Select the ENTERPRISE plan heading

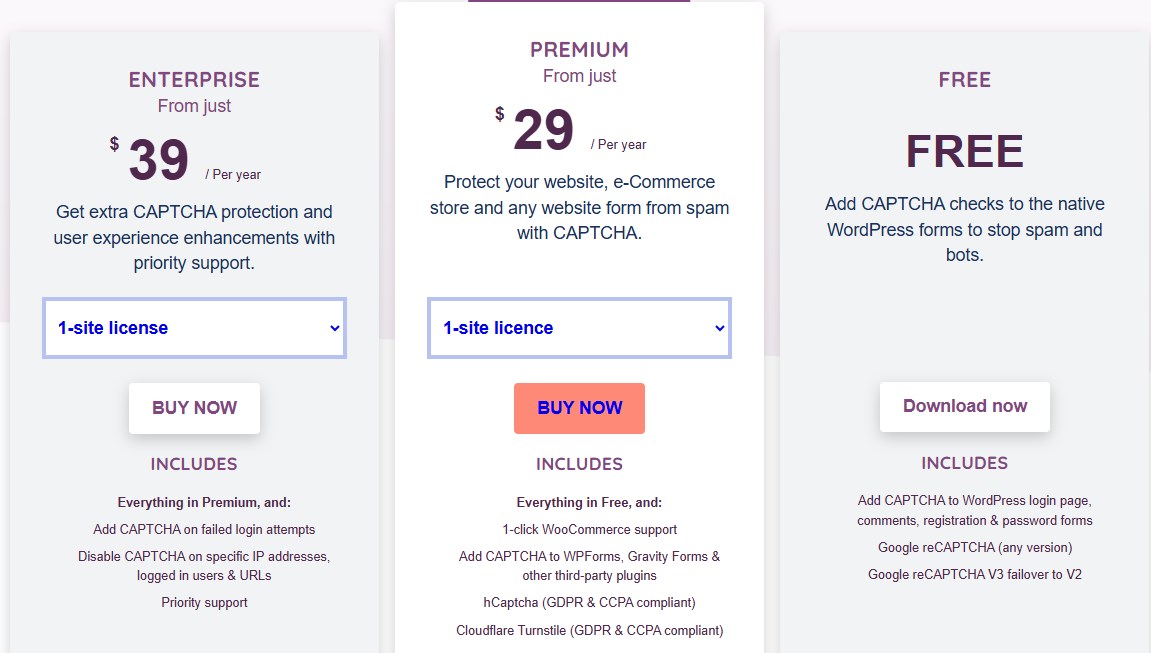[194, 80]
